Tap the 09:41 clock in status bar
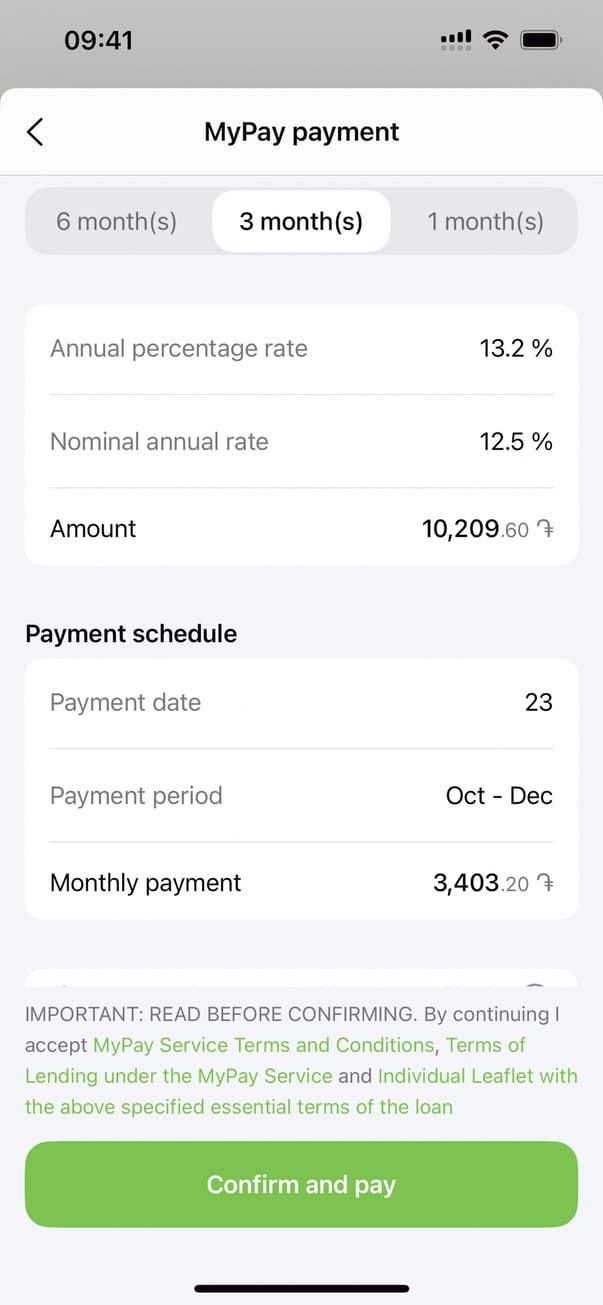This screenshot has width=603, height=1305. click(x=98, y=40)
